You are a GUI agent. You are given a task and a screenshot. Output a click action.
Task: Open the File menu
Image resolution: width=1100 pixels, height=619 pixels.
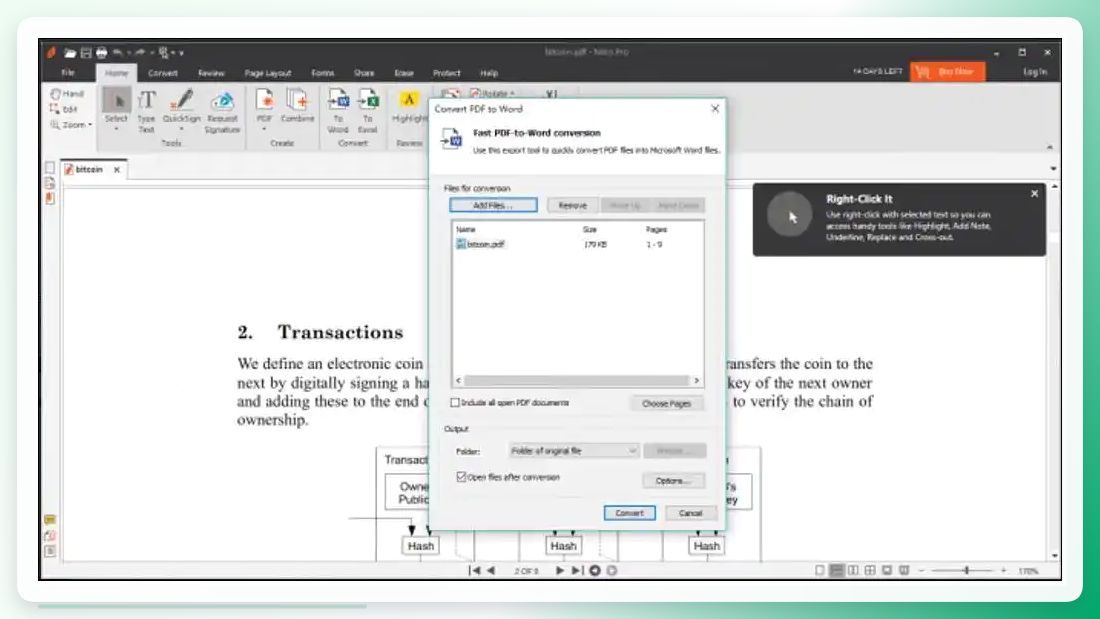pyautogui.click(x=68, y=72)
